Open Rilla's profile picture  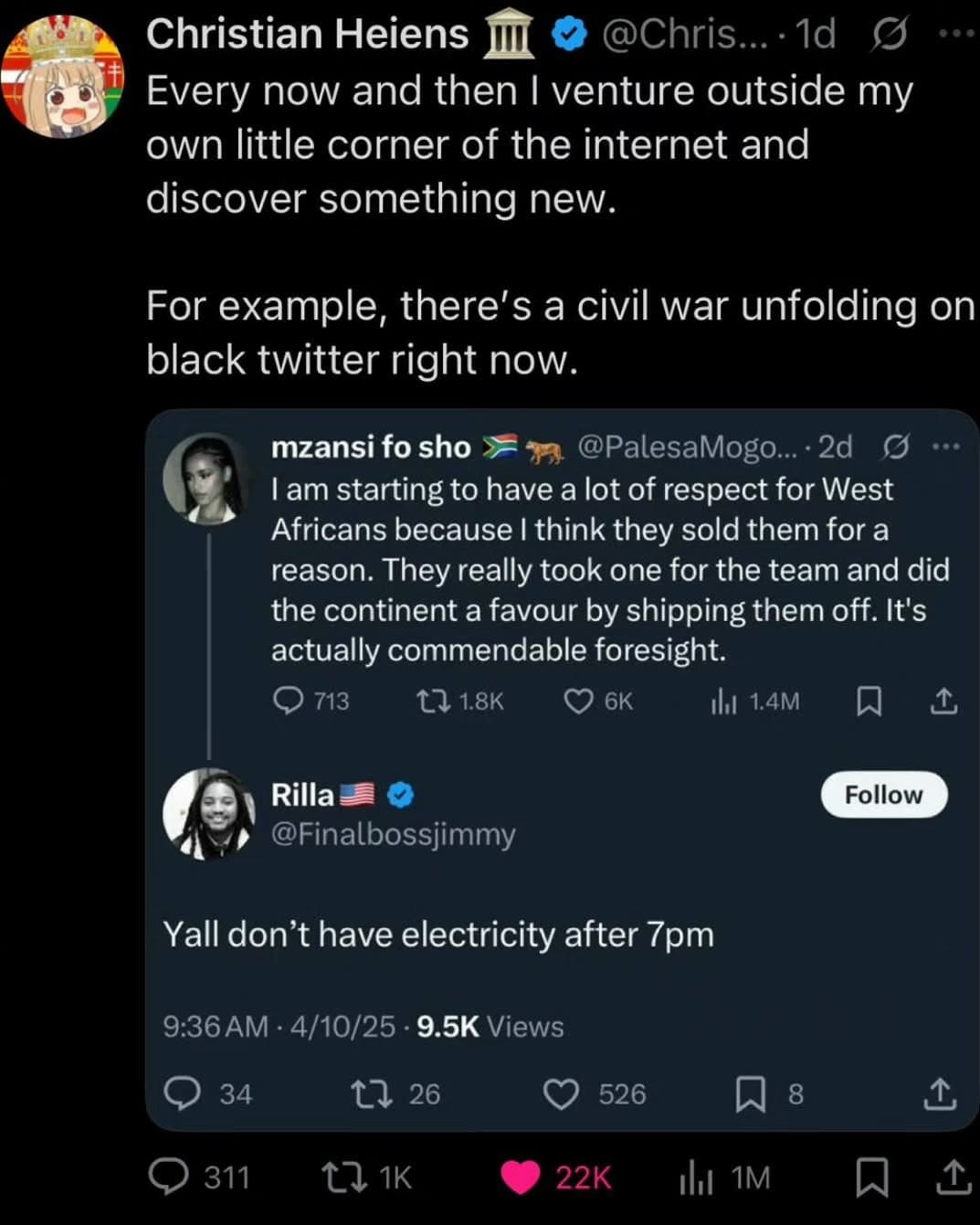point(208,814)
